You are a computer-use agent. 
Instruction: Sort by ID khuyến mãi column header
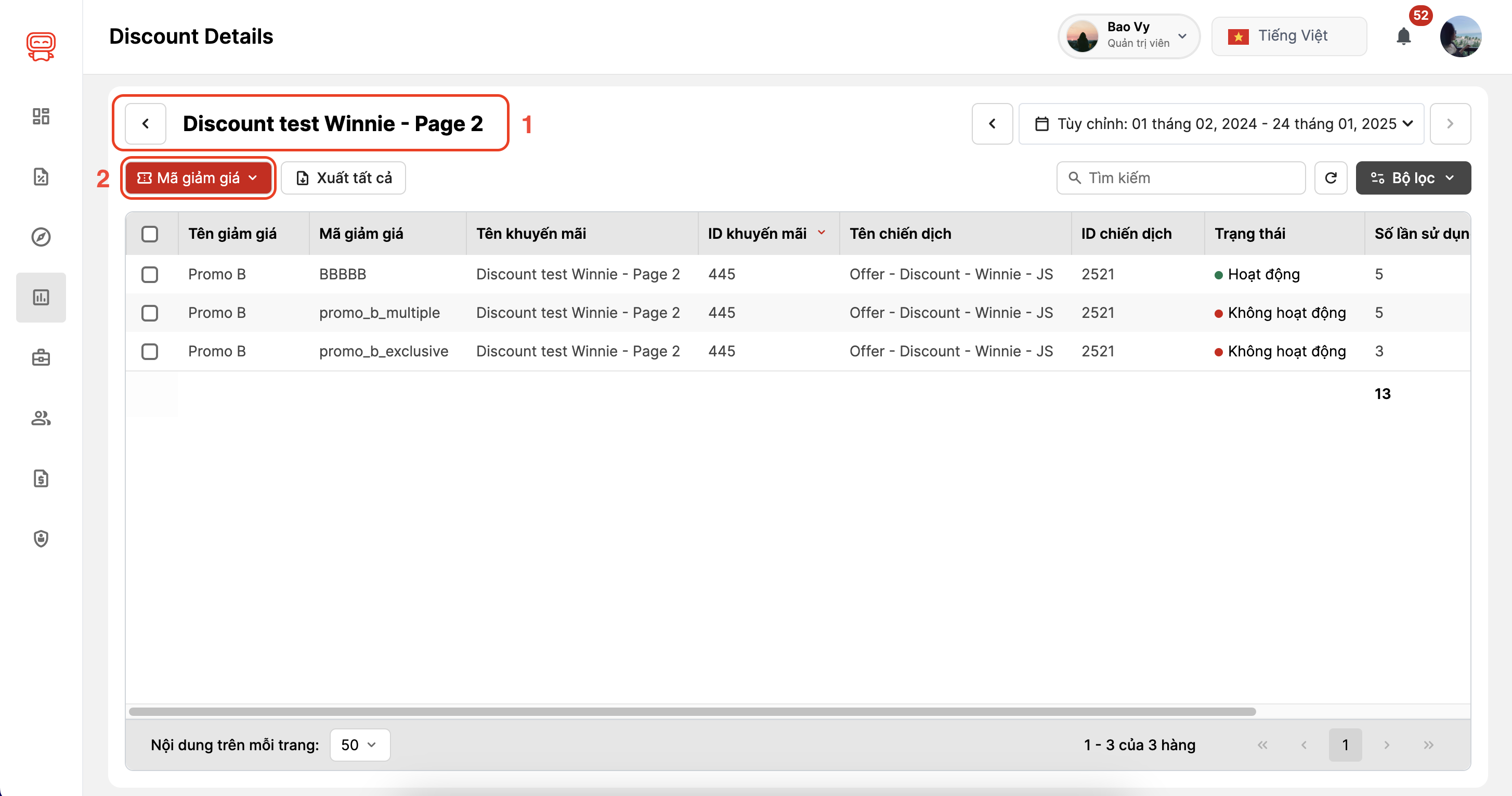coord(757,234)
